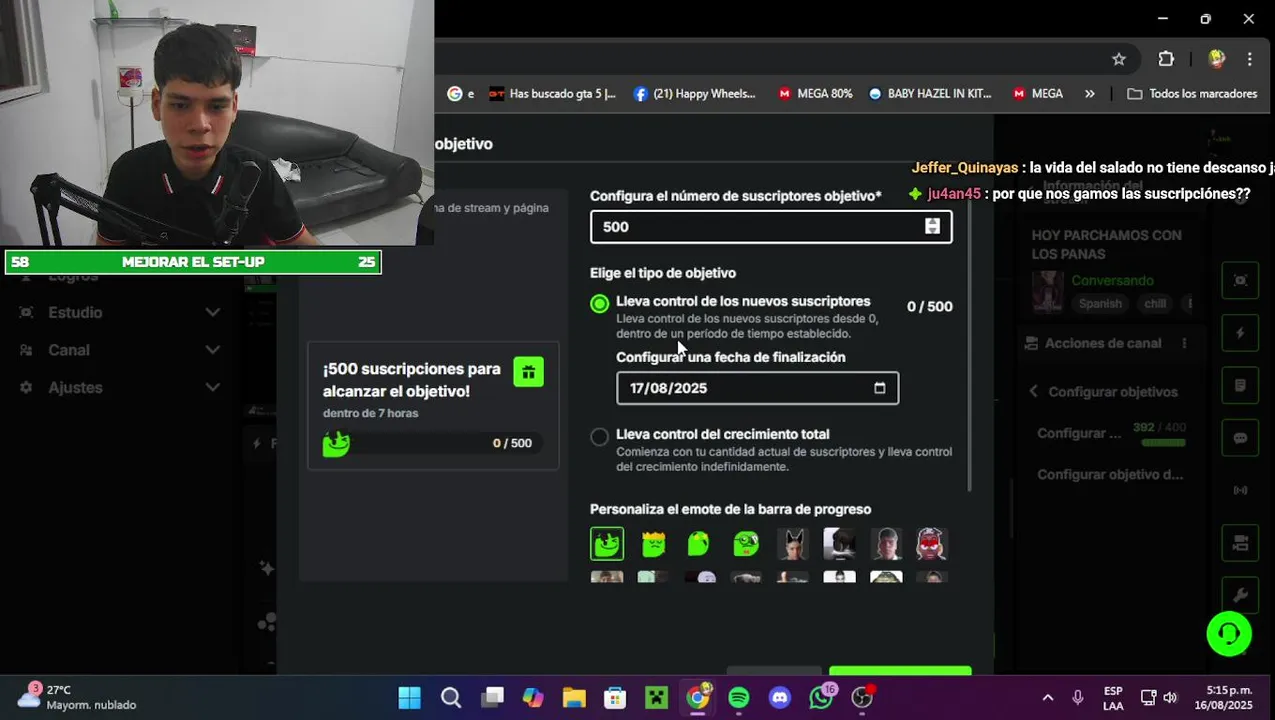
Task: Open 'Todos los marcadores' folder
Action: click(1192, 94)
